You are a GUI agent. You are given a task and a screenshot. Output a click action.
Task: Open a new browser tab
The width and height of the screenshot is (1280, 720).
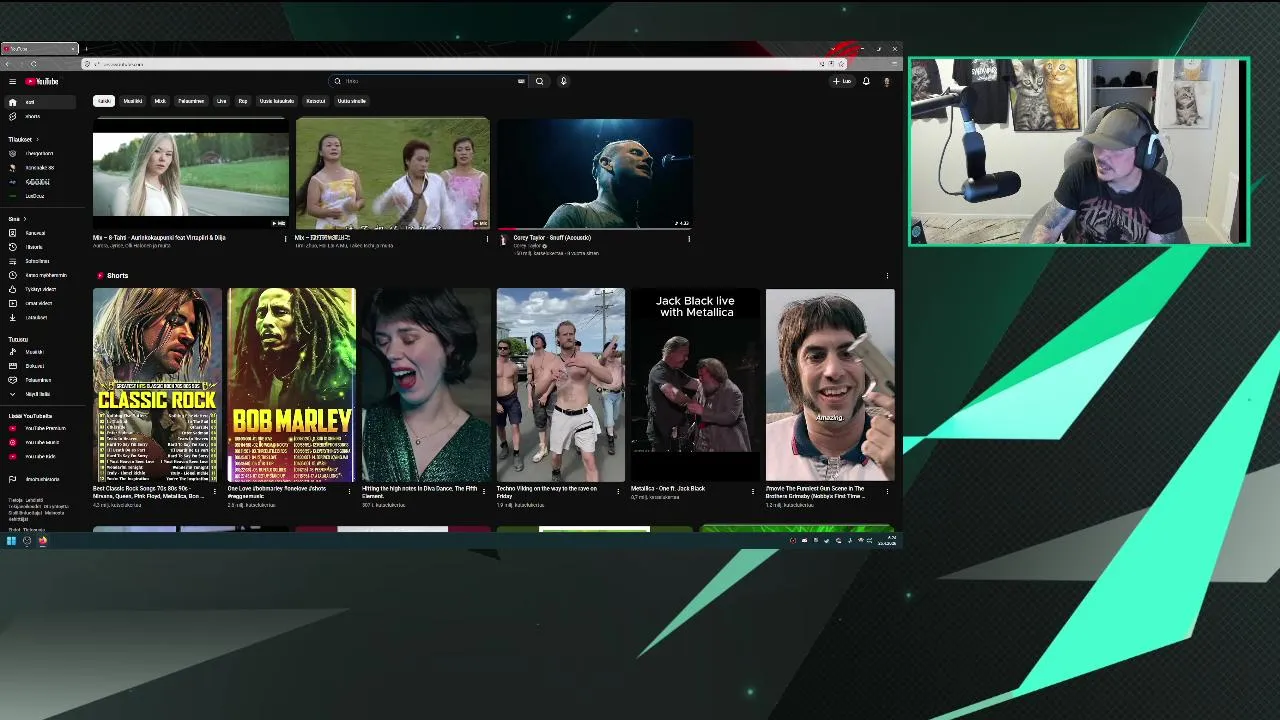tap(86, 48)
